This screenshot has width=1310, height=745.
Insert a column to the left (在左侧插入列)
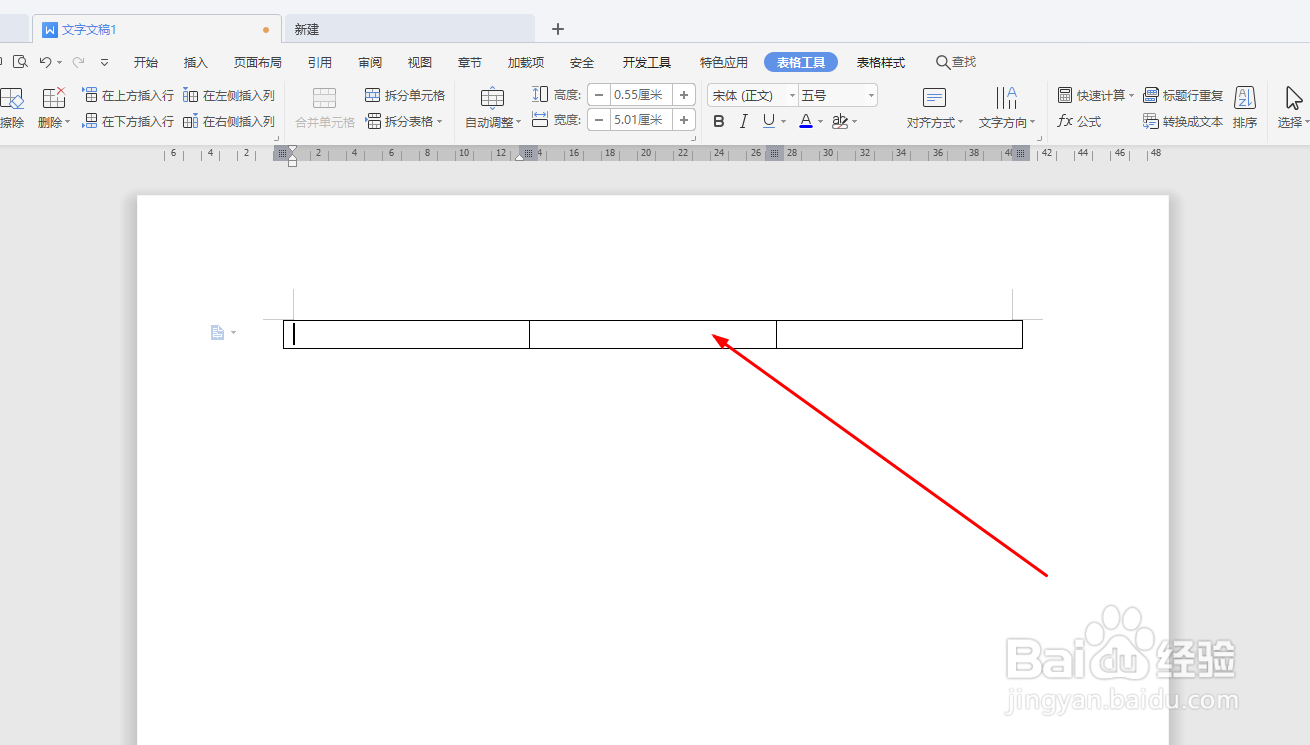click(x=229, y=96)
